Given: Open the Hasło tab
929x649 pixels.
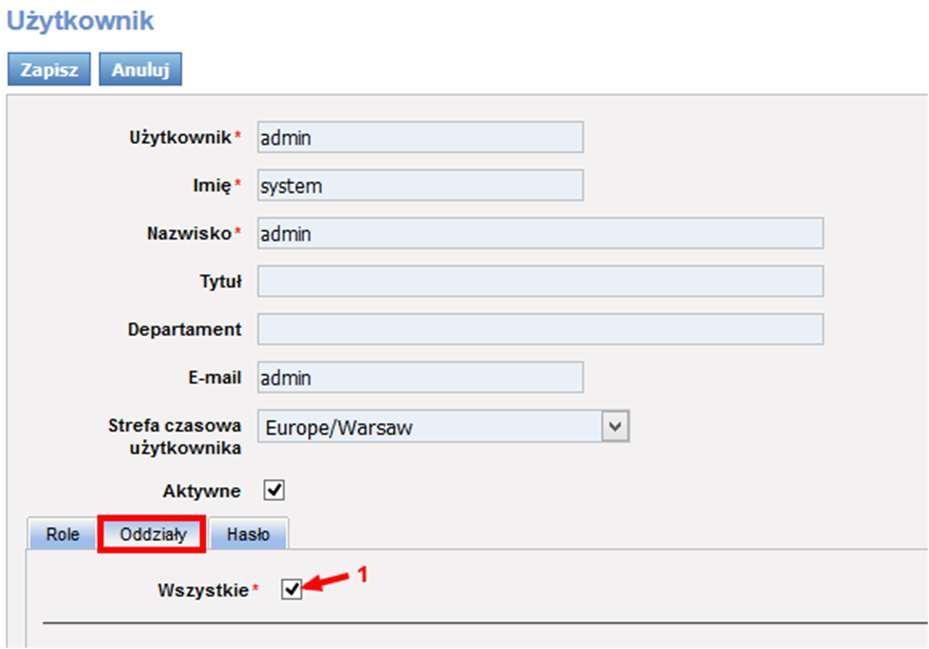Looking at the screenshot, I should [248, 534].
